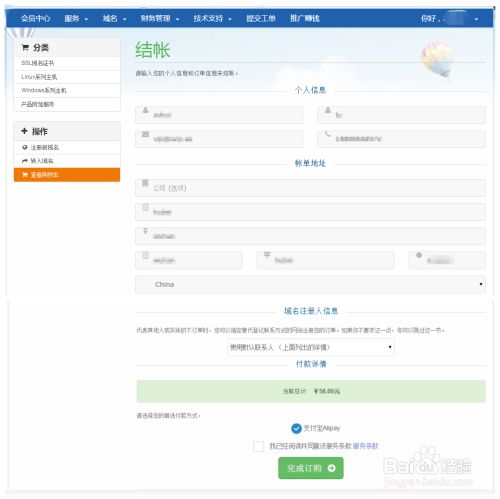Focus the last name input field
Image resolution: width=500 pixels, height=499 pixels.
(x=401, y=115)
